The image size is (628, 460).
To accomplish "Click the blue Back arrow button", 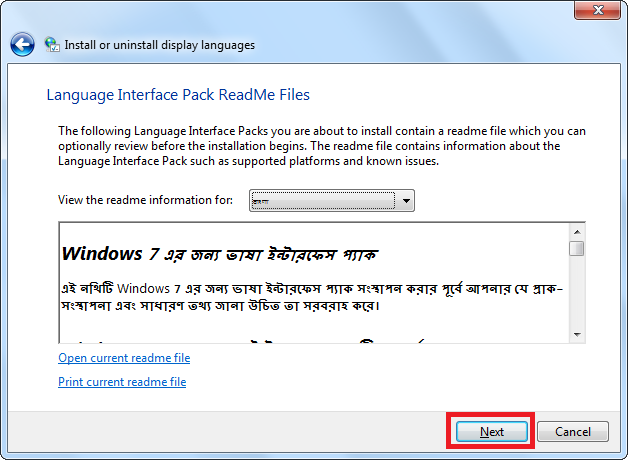I will pos(22,44).
